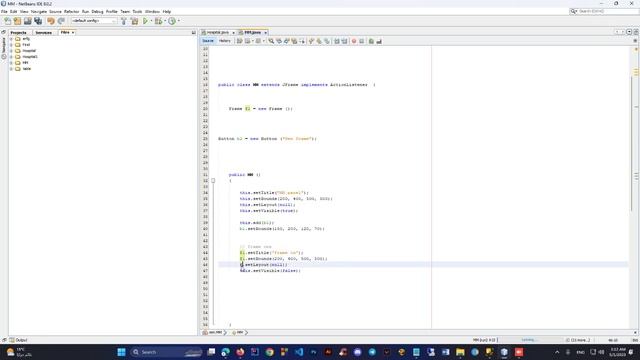Select the Hospital1 folder in Files tree

tap(30, 57)
